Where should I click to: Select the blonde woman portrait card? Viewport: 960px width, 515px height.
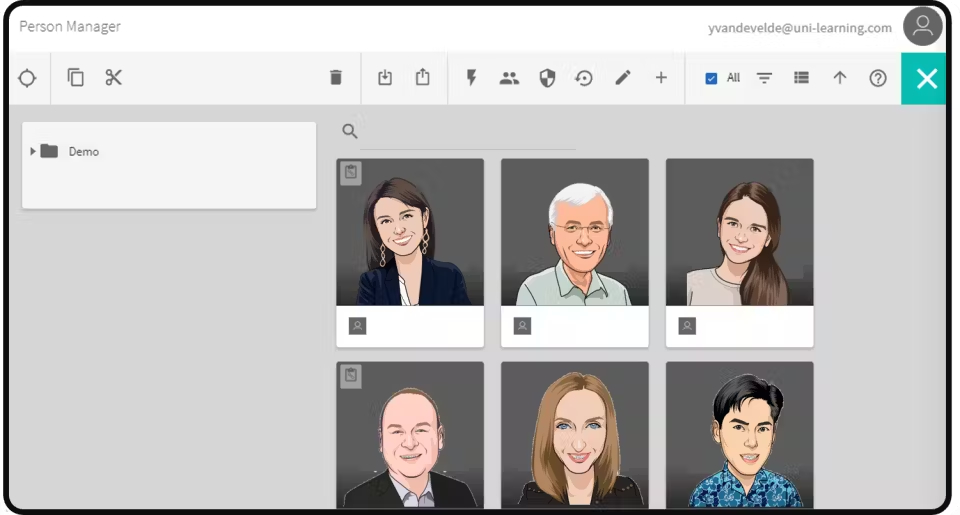(x=574, y=435)
